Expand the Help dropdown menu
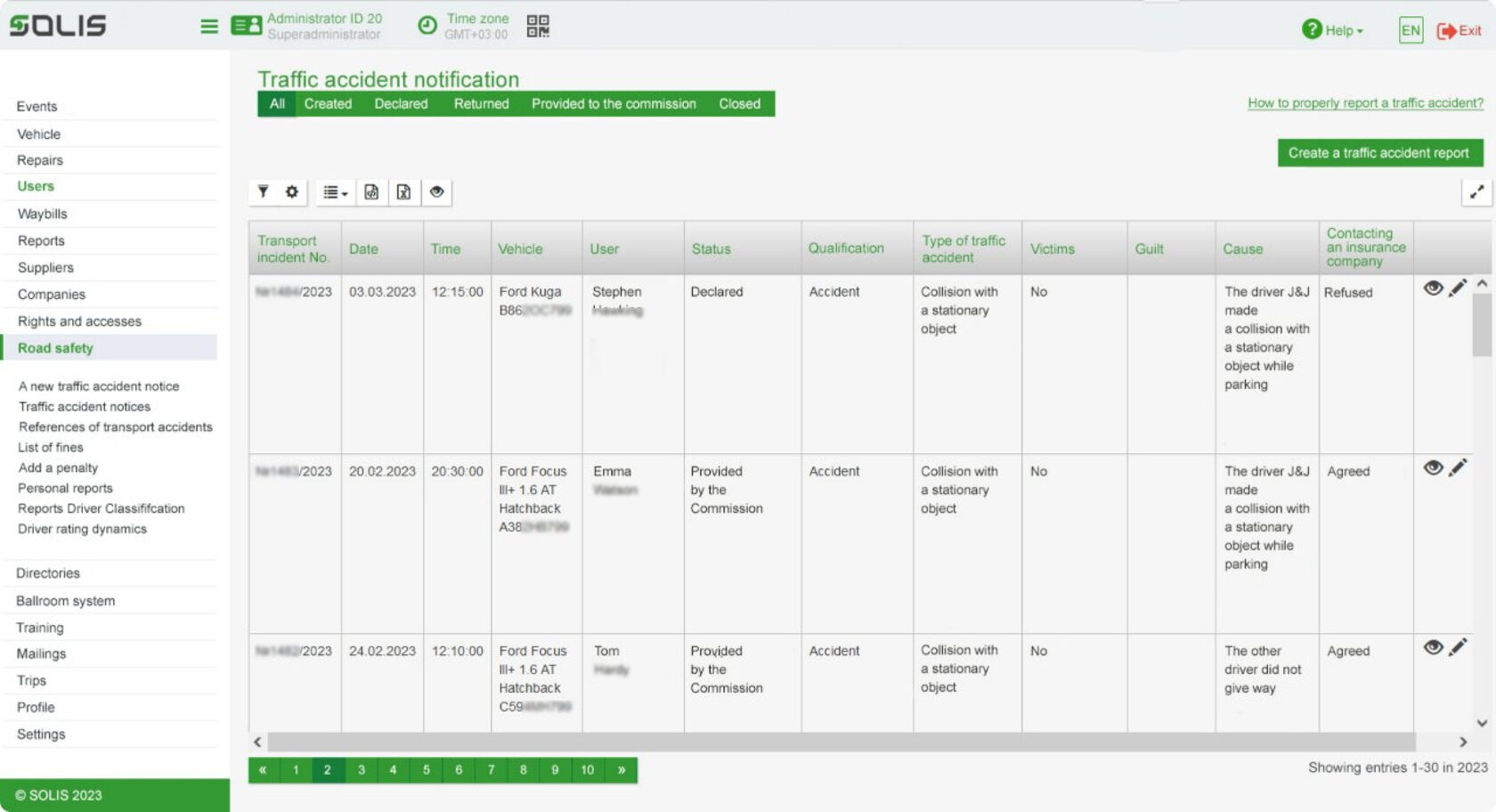 click(x=1332, y=29)
